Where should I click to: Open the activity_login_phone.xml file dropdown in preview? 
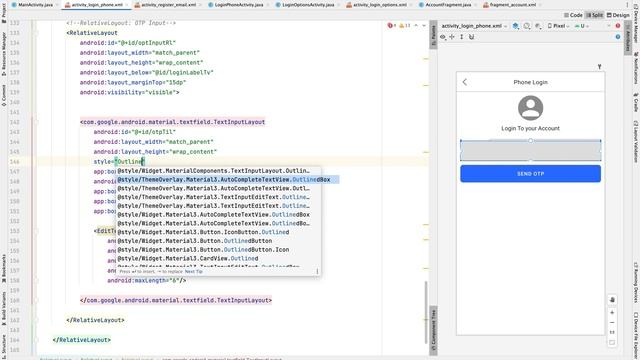[x=475, y=26]
